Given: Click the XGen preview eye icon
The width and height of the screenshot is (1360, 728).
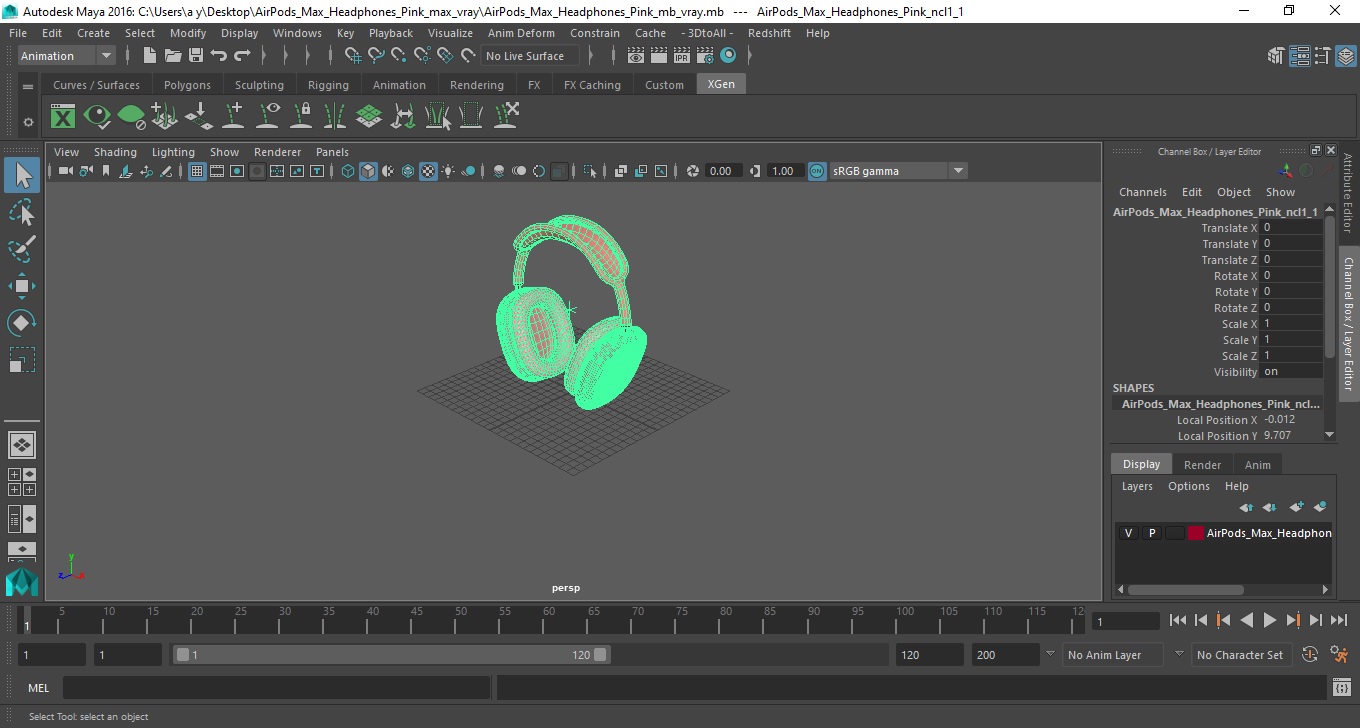Looking at the screenshot, I should [x=97, y=117].
